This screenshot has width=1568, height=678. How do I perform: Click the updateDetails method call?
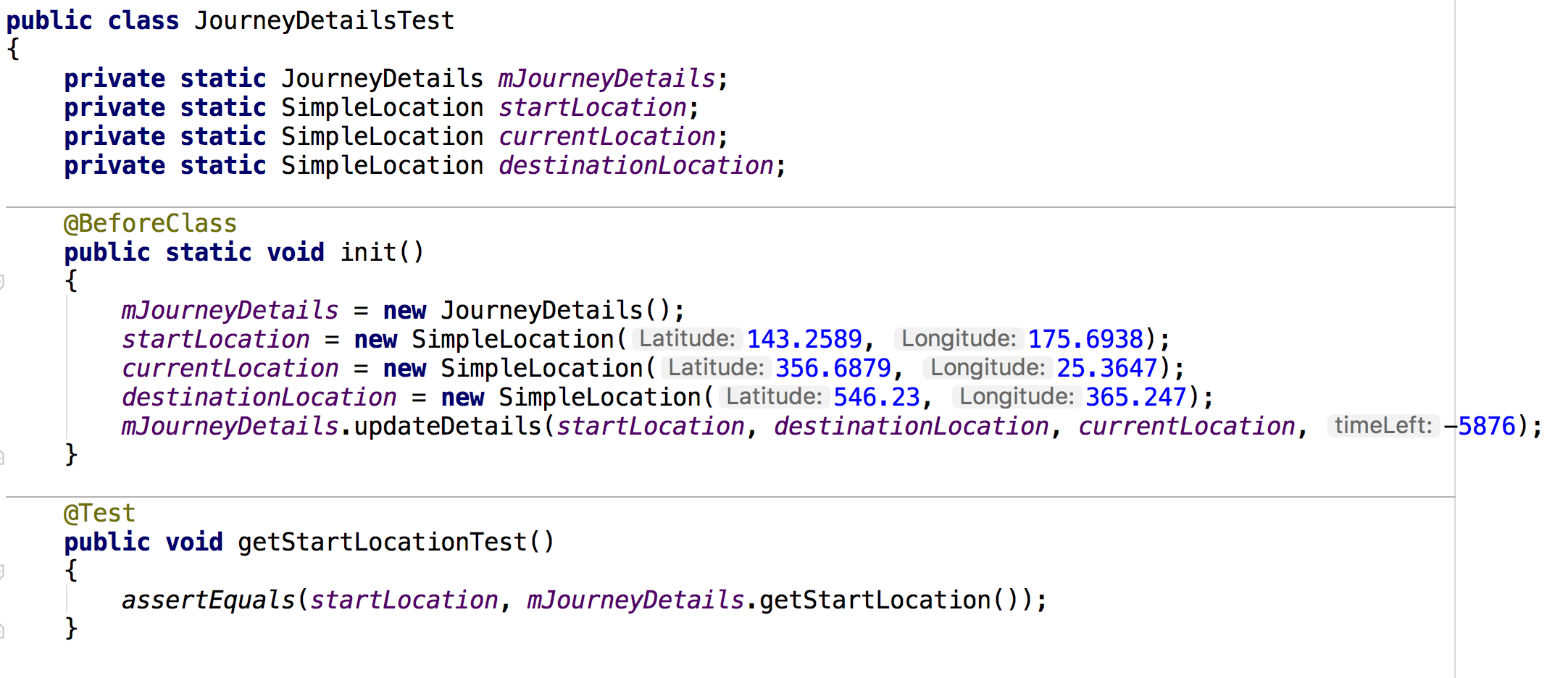447,426
